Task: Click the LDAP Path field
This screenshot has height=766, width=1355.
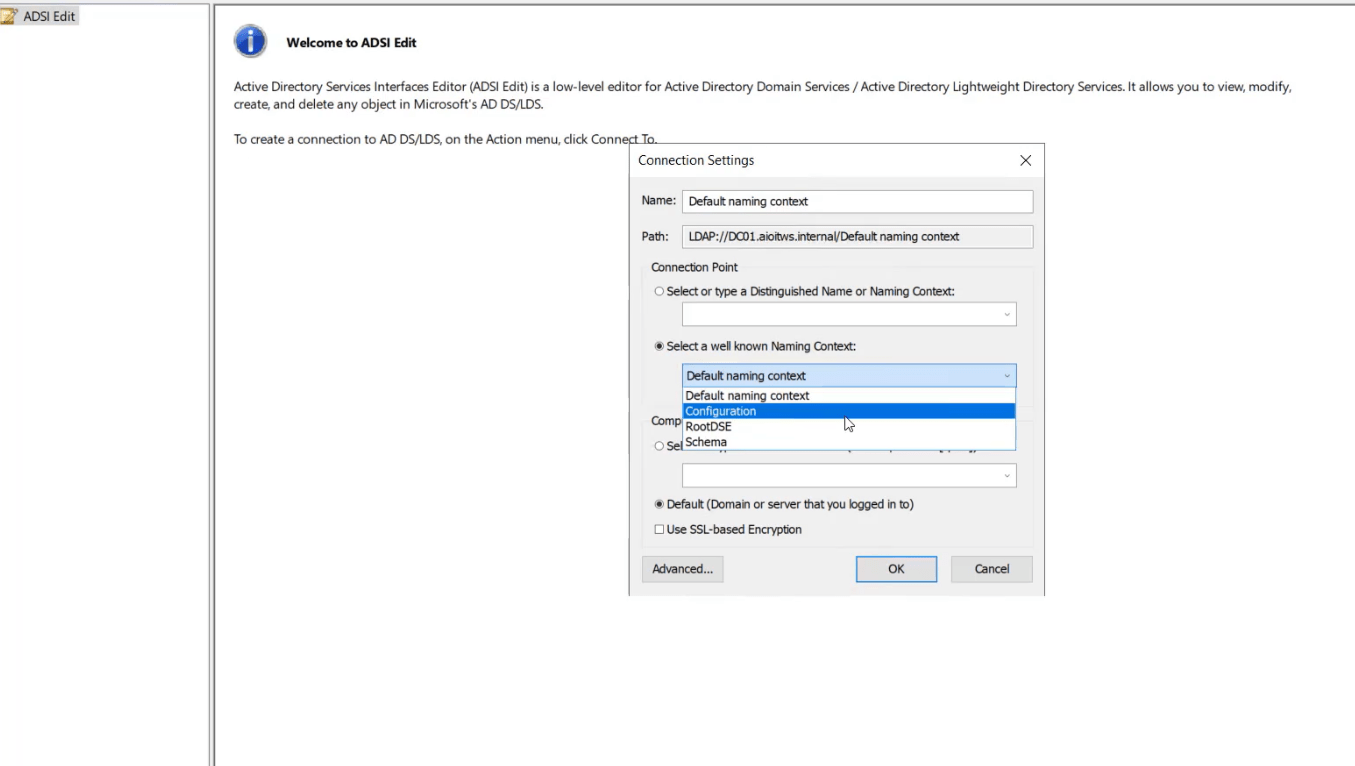Action: click(x=857, y=236)
